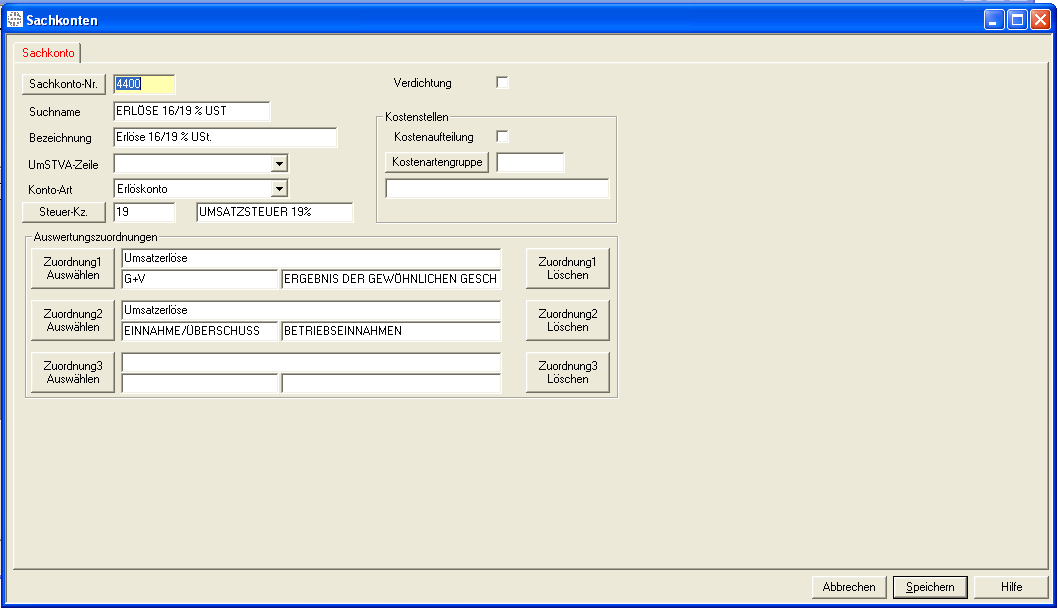Save the account with Speichern
Viewport: 1058px width, 610px height.
(930, 587)
